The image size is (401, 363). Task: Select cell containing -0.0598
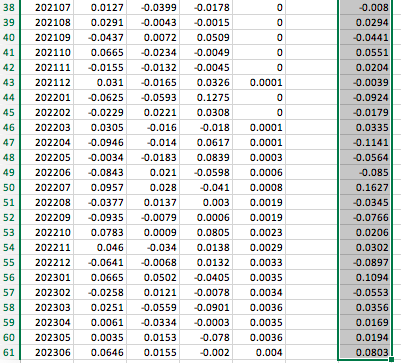tap(206, 172)
